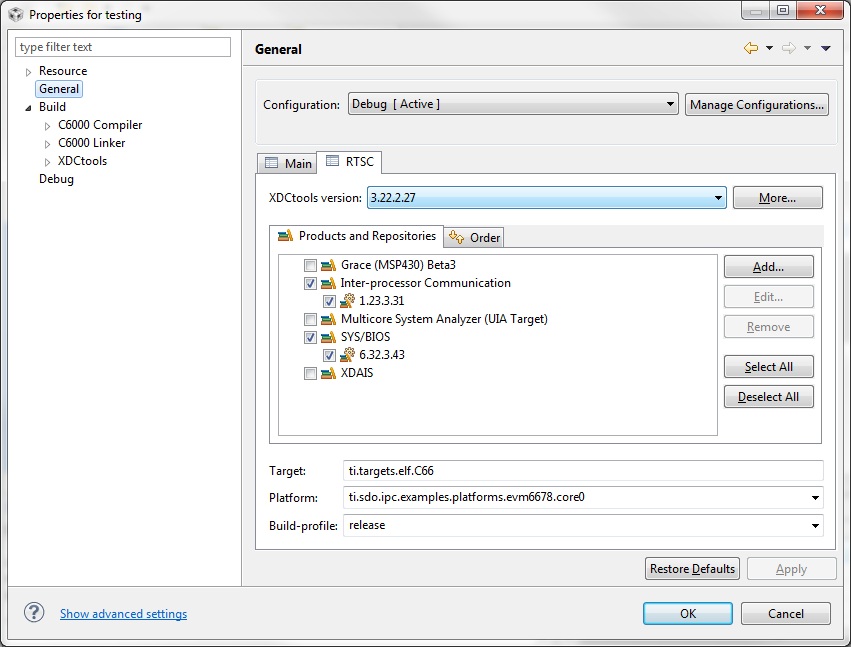The width and height of the screenshot is (851, 647).
Task: Open the XDCtools version dropdown
Action: click(547, 198)
